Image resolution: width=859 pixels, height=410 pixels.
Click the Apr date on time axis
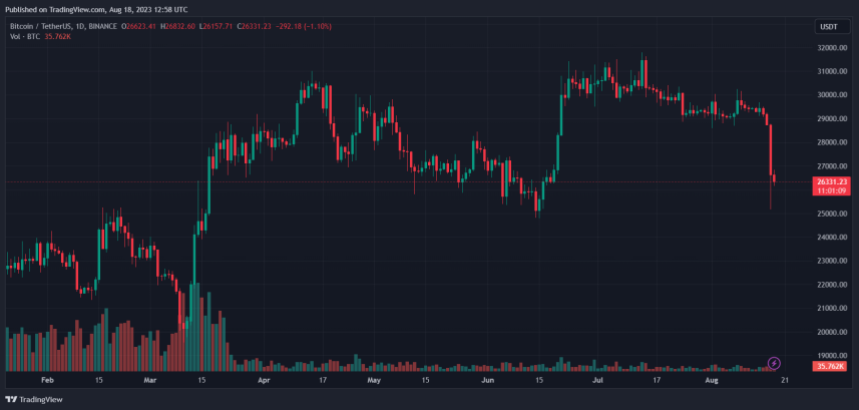click(265, 381)
